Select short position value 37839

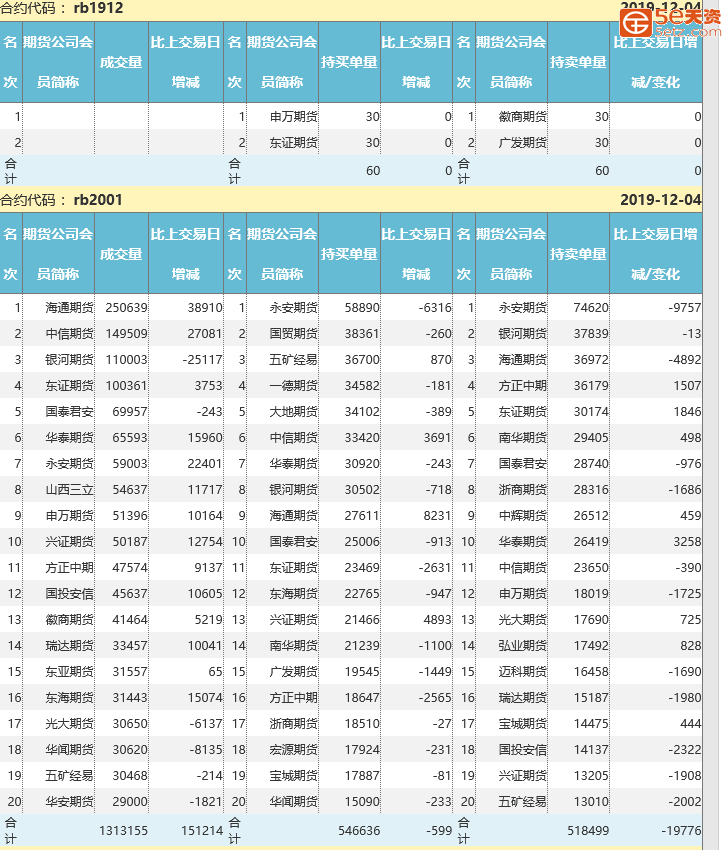[x=591, y=334]
